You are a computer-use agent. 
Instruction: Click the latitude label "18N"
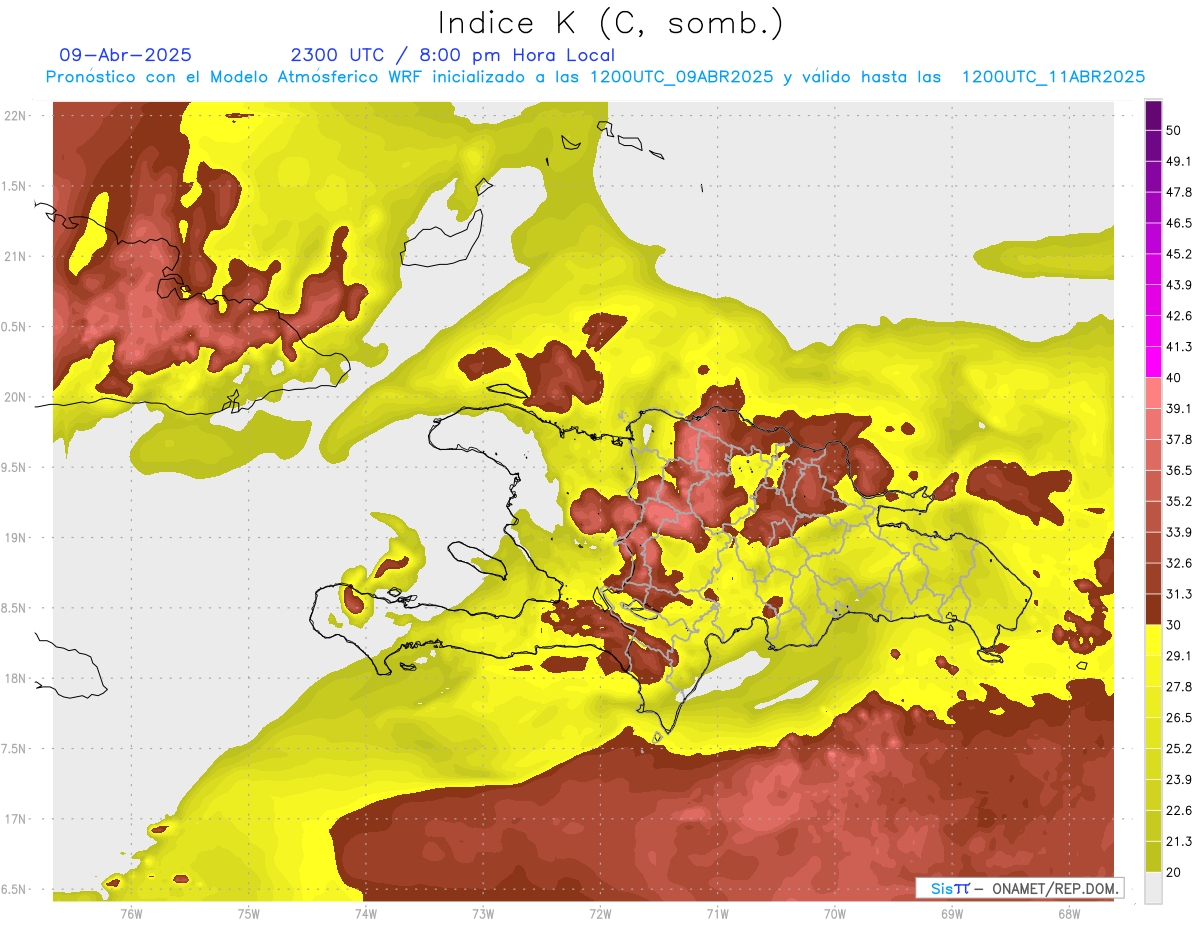[16, 679]
